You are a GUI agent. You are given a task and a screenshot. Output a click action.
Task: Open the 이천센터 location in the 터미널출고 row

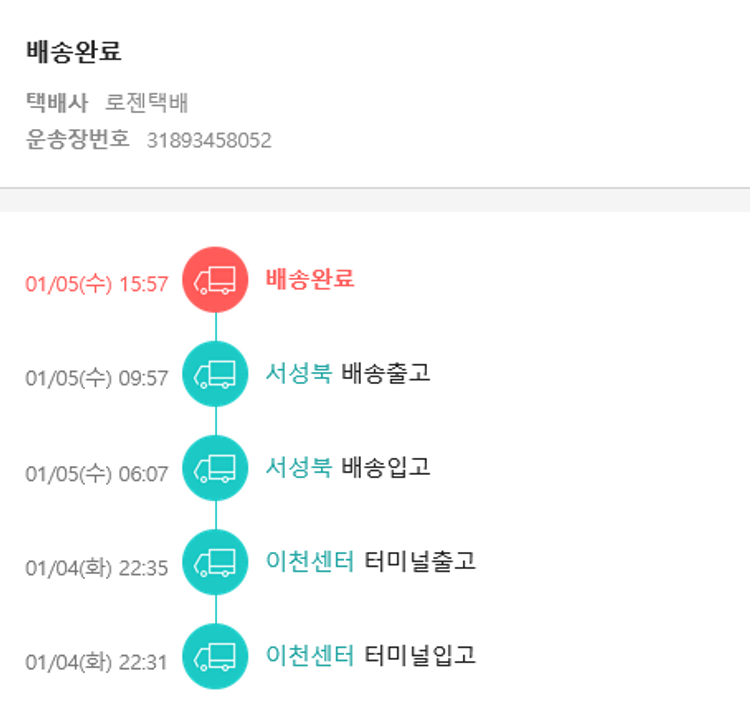click(x=310, y=561)
